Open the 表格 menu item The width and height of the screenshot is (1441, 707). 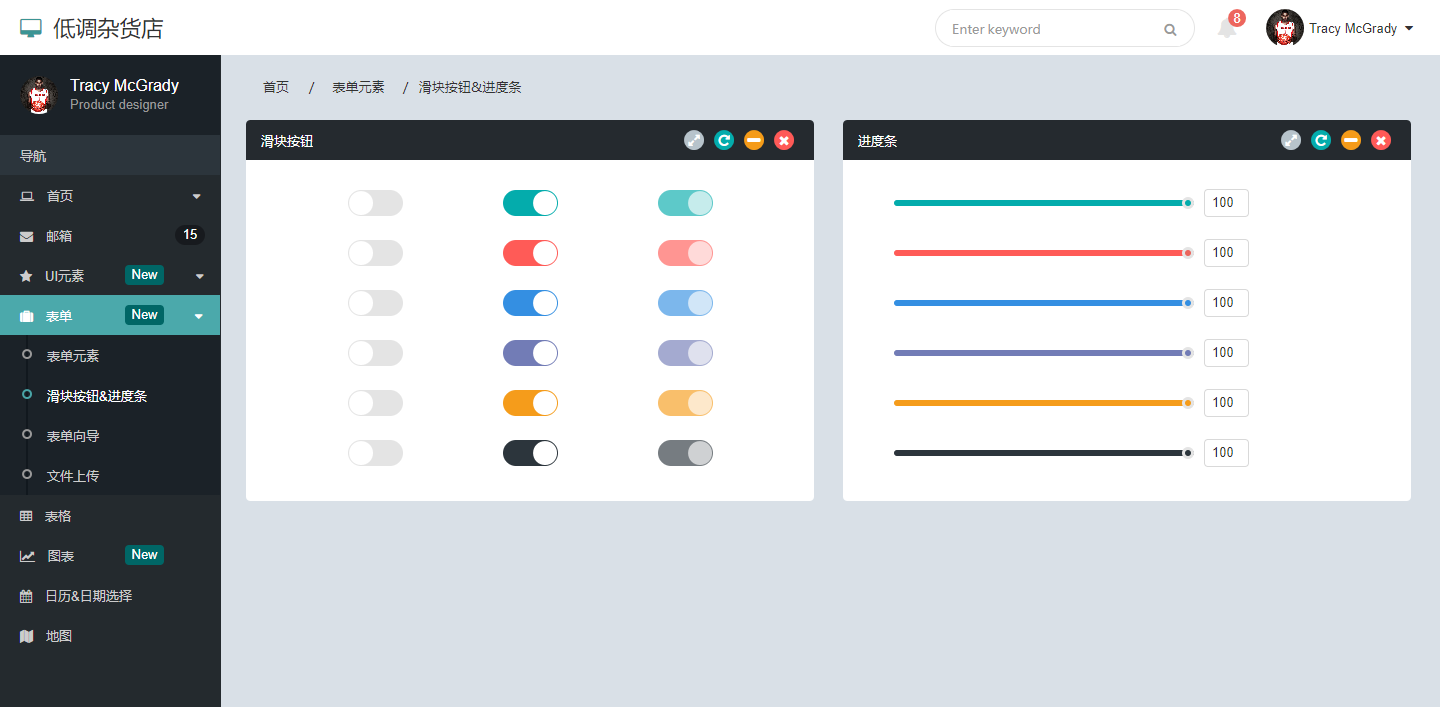click(x=110, y=515)
